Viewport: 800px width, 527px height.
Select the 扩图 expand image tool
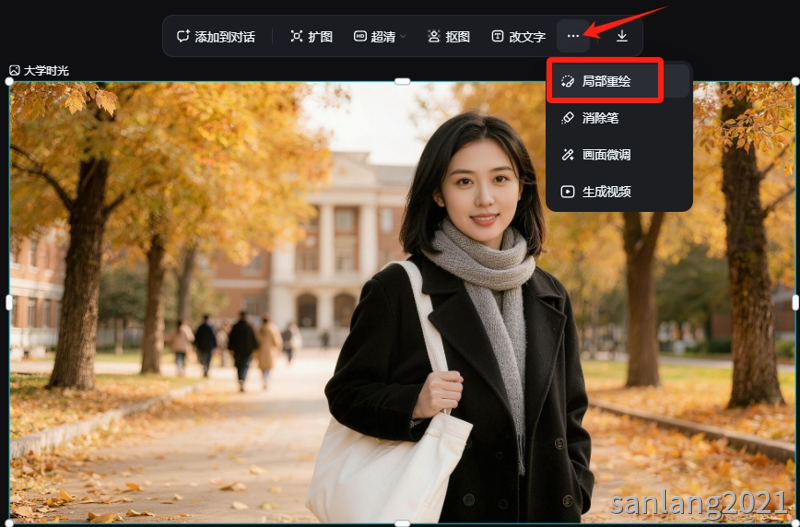(x=311, y=36)
